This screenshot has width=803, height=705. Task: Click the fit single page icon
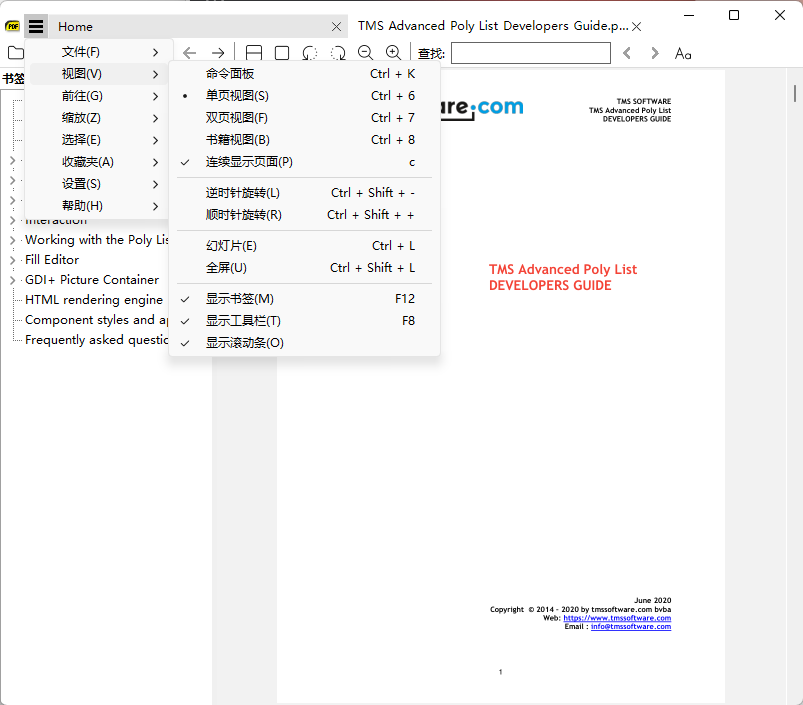tap(282, 53)
